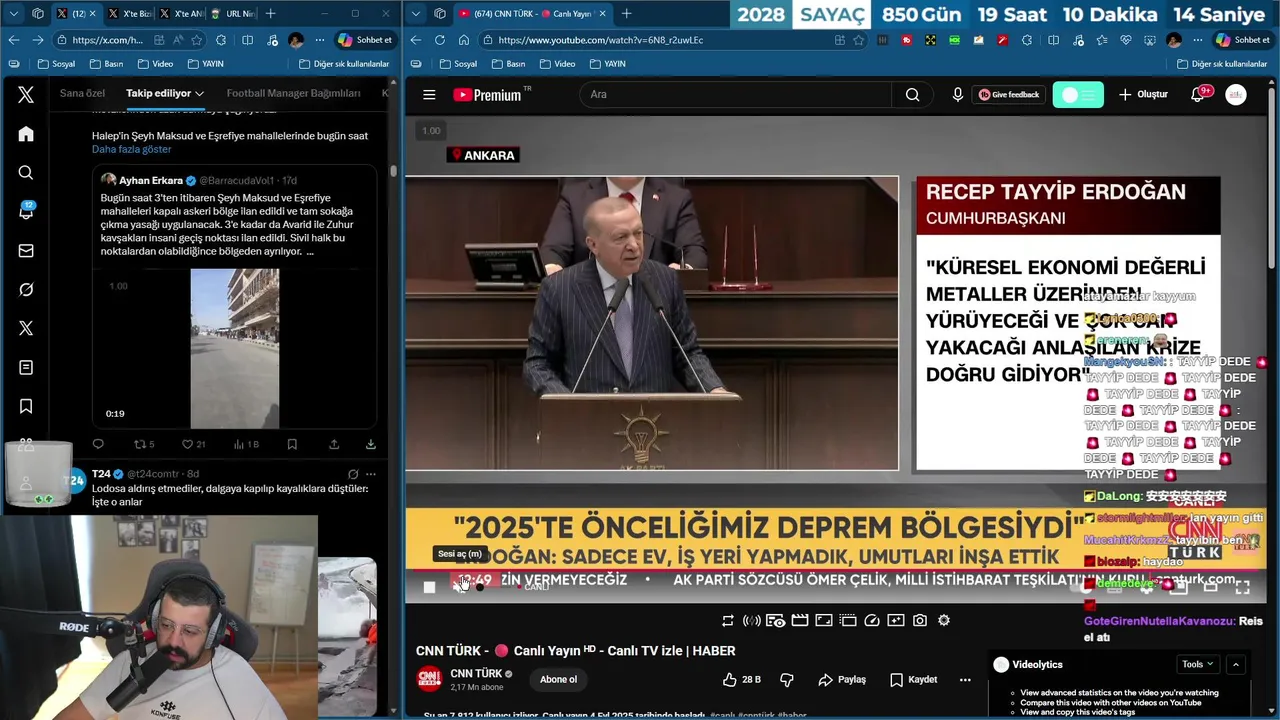
Task: Open enhancer settings gear below the player
Action: pyautogui.click(x=944, y=620)
